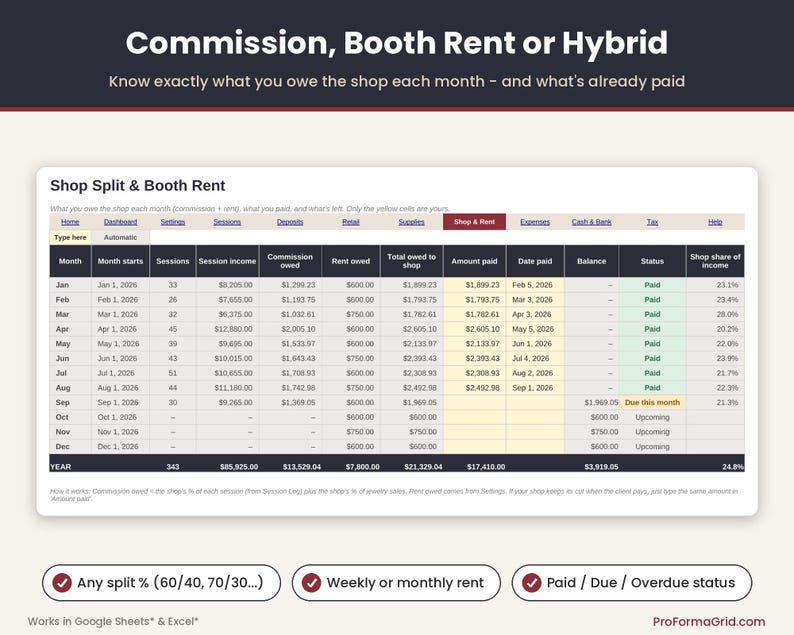Open the Cash & Bank link
This screenshot has height=635, width=794.
[x=591, y=222]
